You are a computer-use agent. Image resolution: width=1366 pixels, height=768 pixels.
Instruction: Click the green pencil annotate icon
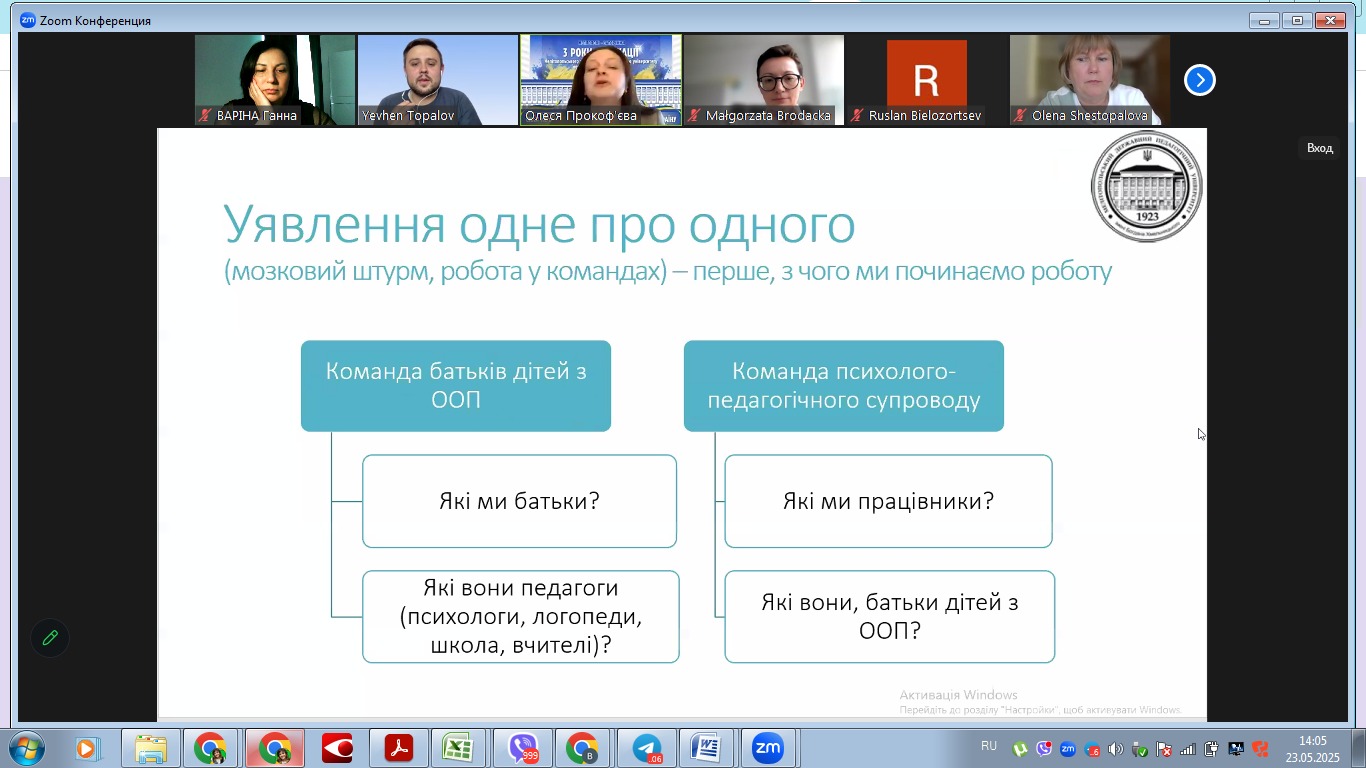50,638
